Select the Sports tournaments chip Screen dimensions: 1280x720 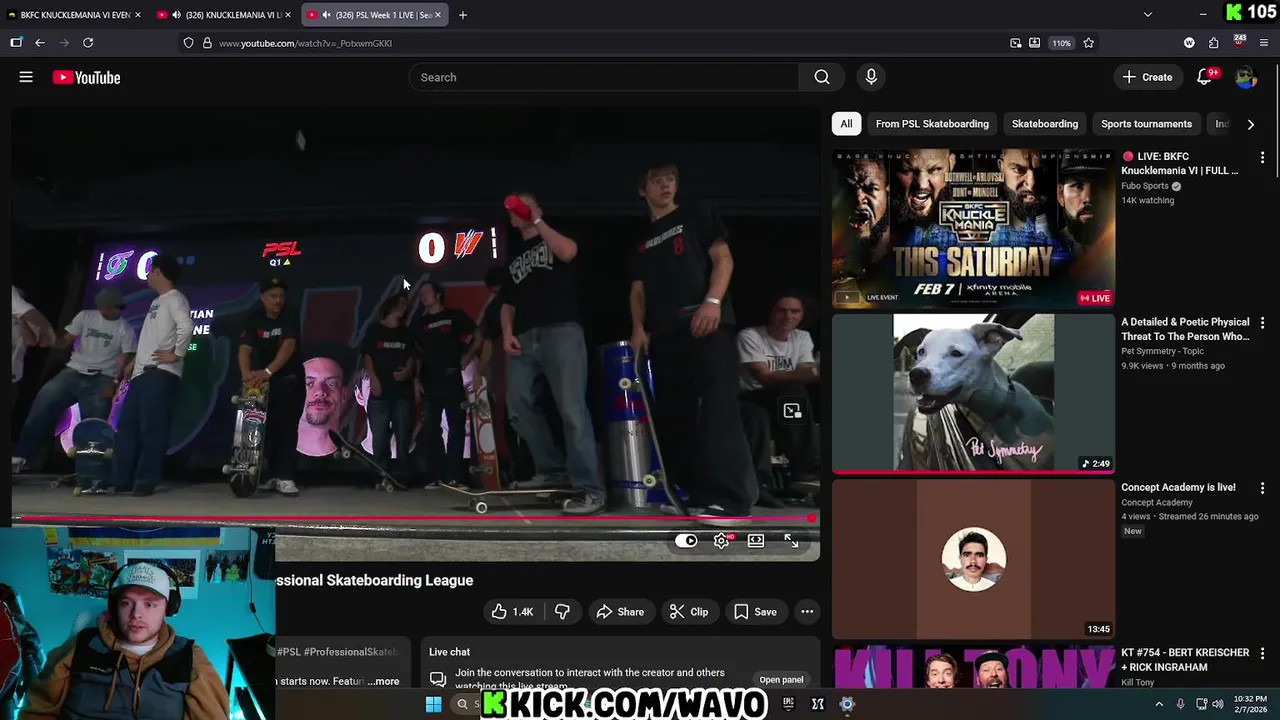click(1146, 124)
